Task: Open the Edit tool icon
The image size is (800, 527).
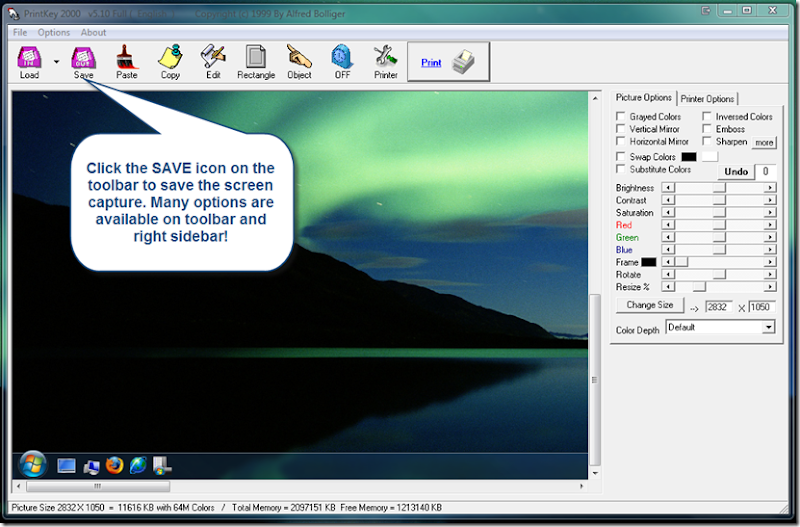Action: (x=213, y=56)
